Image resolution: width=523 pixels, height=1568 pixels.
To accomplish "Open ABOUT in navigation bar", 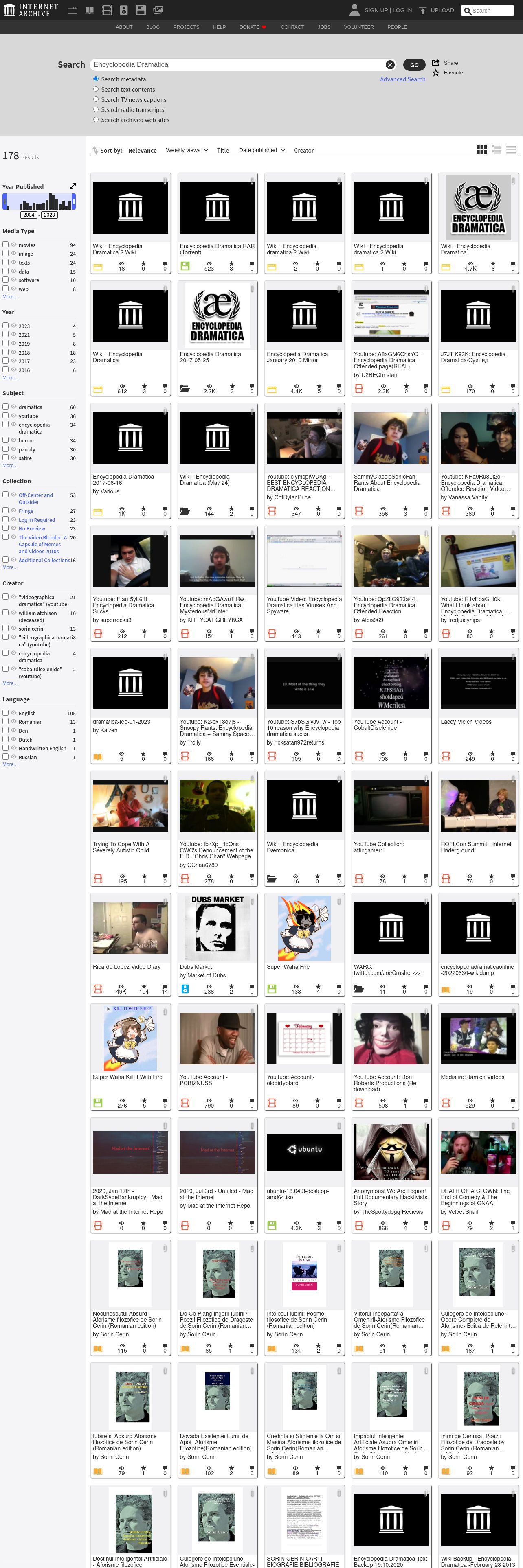I will [x=124, y=27].
